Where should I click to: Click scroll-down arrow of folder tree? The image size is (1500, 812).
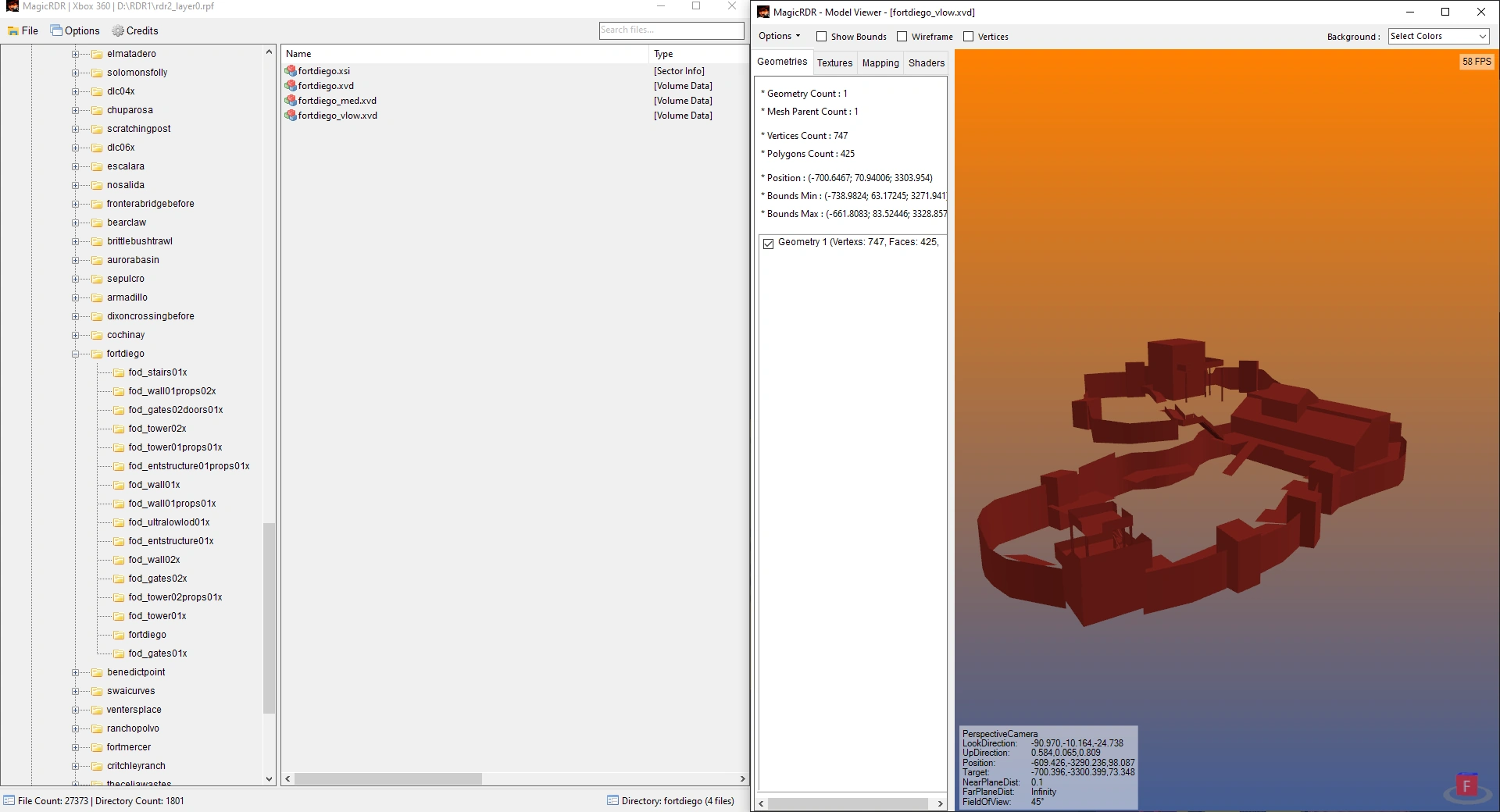(269, 778)
